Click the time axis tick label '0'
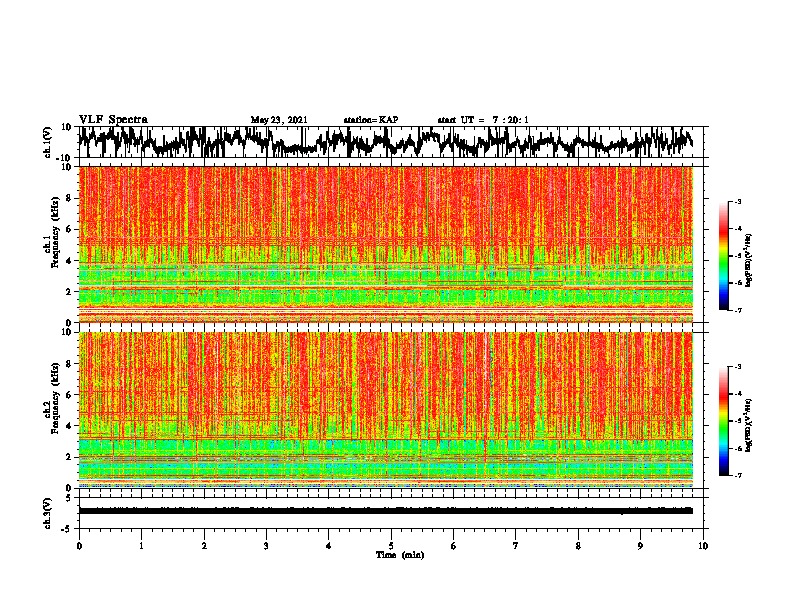Screen dimensions: 792x612 pos(79,546)
